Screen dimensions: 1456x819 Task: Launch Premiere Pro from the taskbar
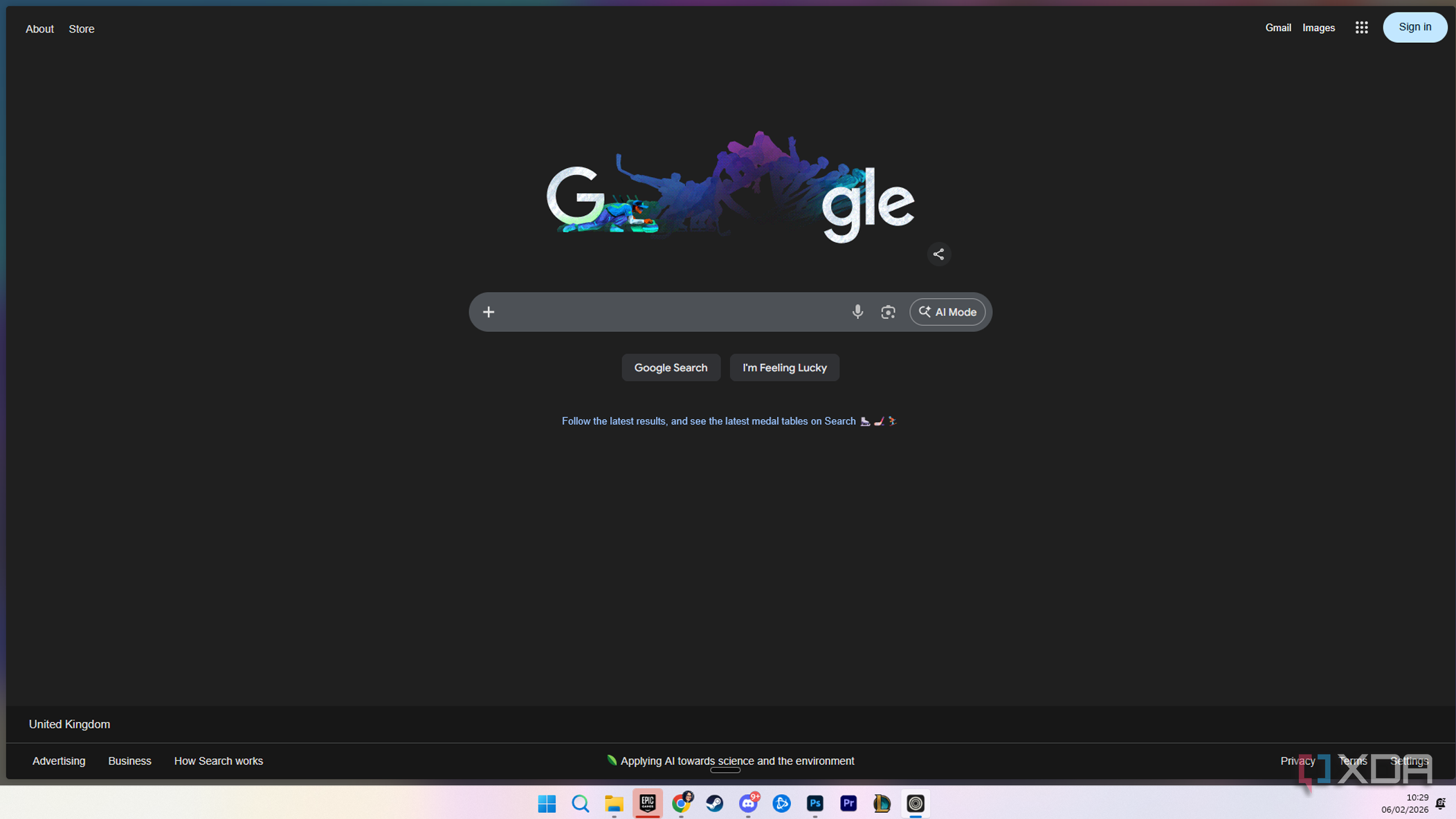(x=848, y=803)
